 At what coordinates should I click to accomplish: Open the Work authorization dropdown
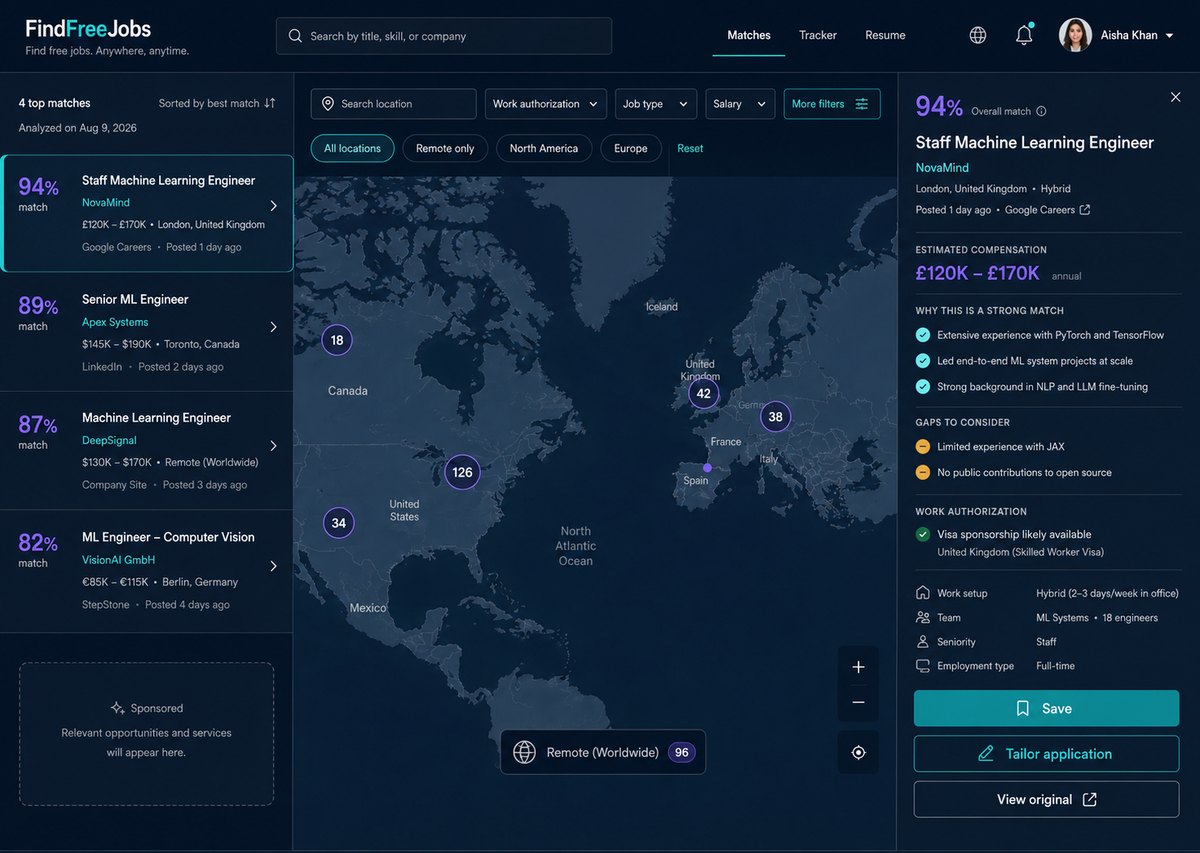tap(546, 104)
